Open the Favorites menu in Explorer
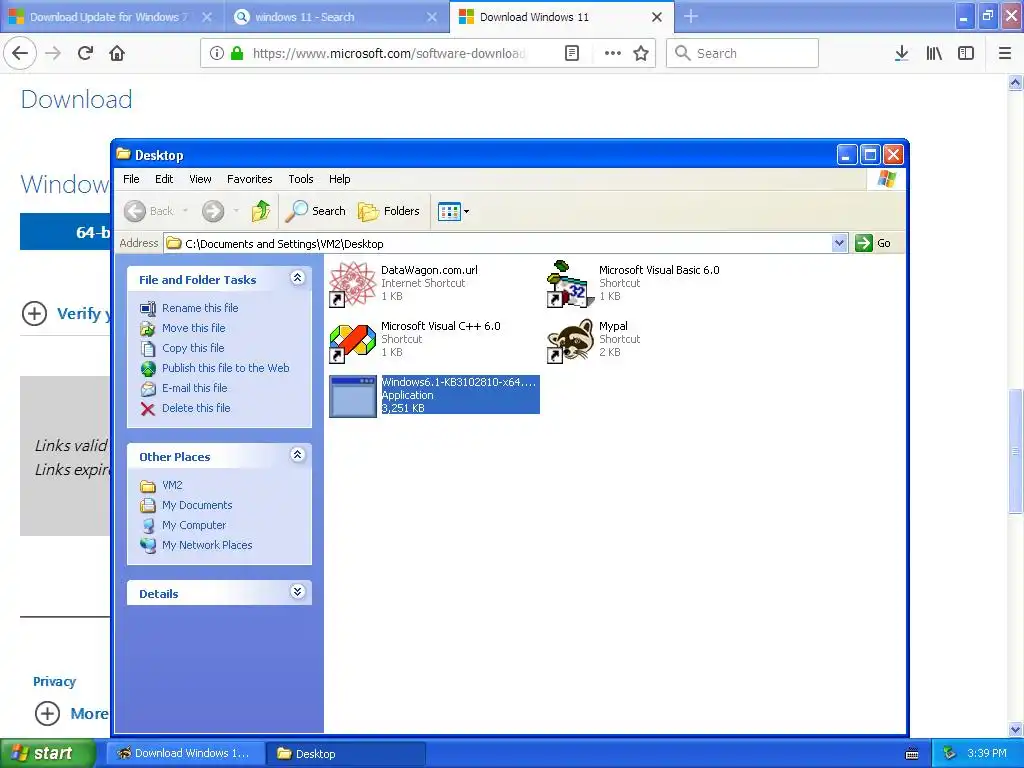Screen dimensions: 1024x768 (x=249, y=179)
